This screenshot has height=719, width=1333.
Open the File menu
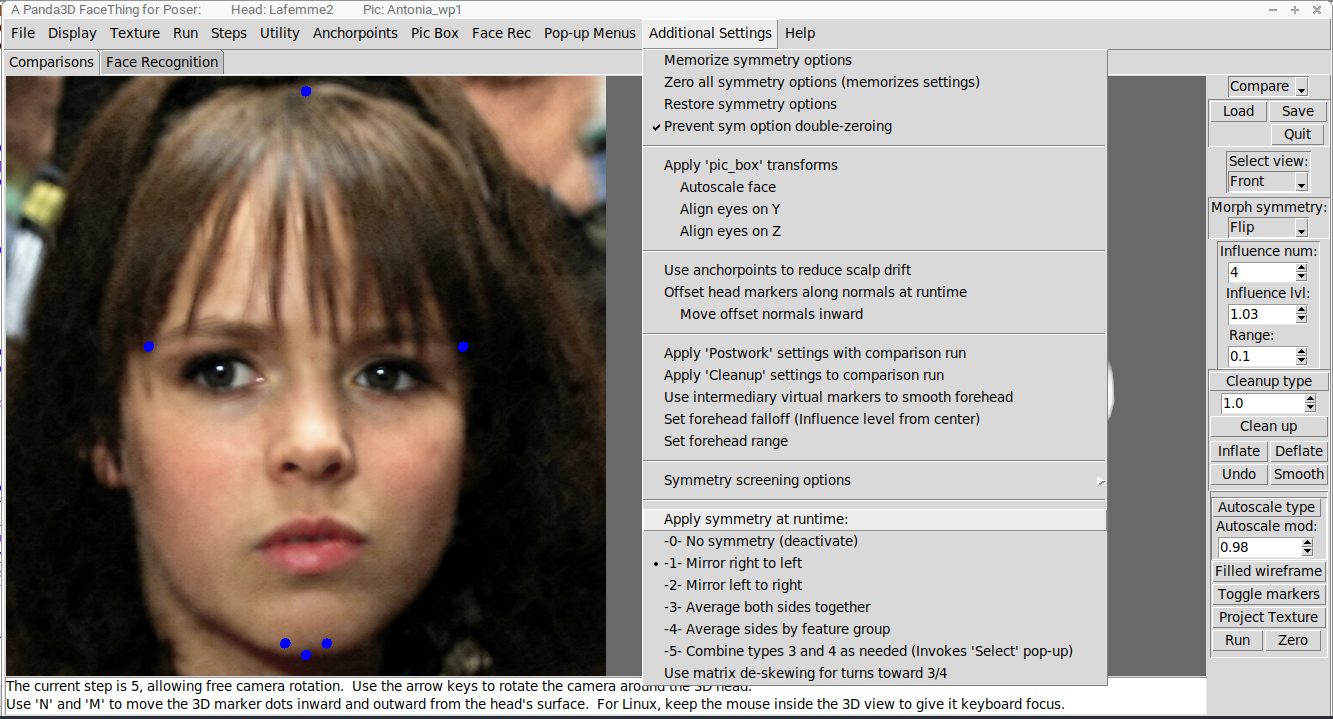23,33
